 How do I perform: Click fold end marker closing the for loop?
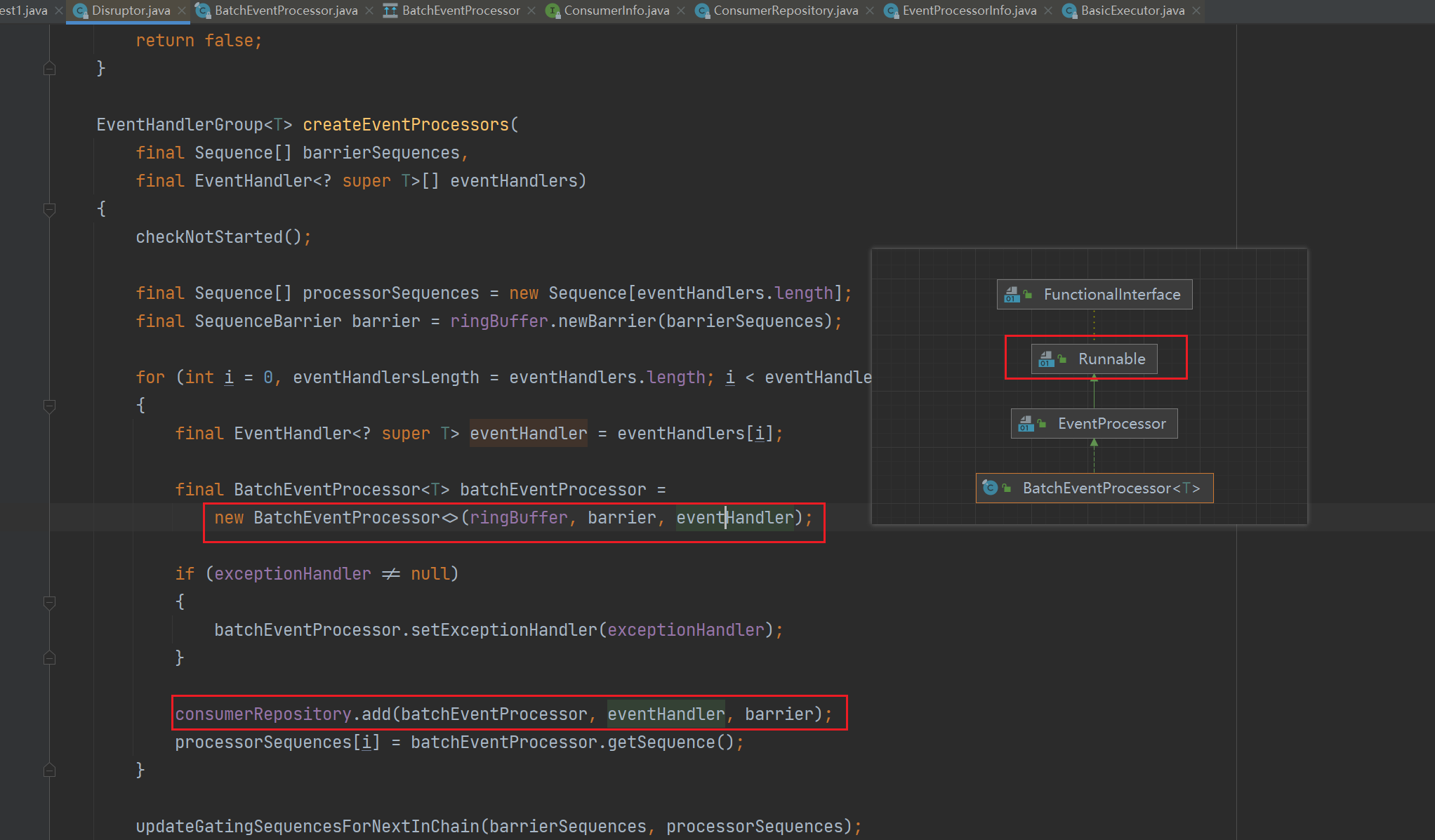49,771
